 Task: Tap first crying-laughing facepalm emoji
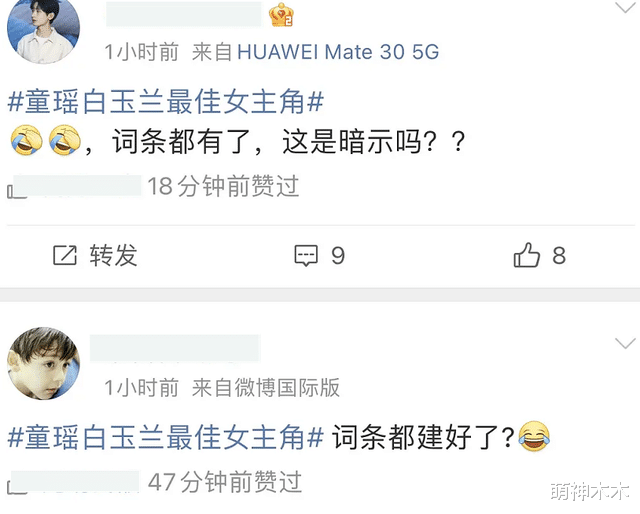point(27,140)
